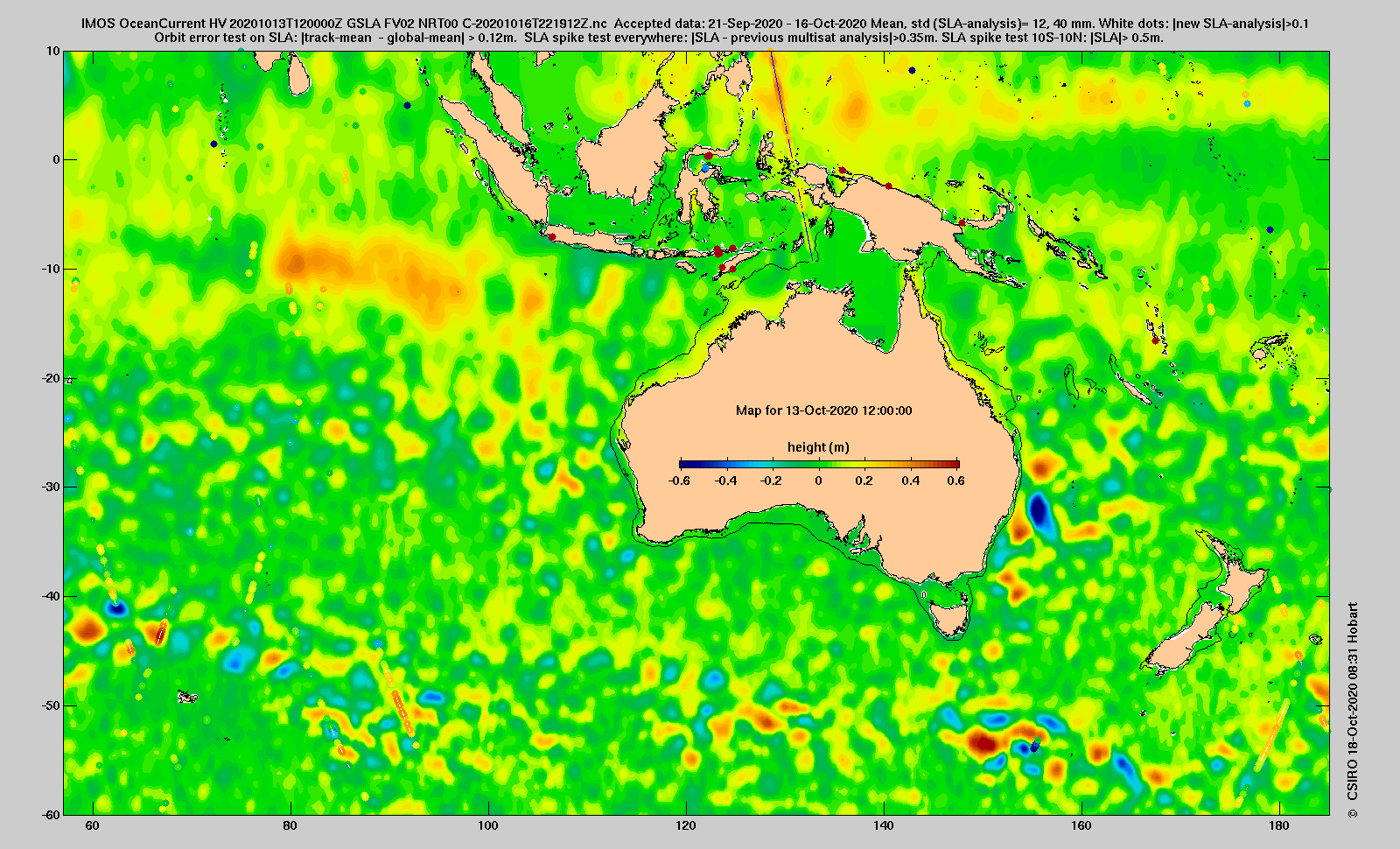Click the dark red end of the height colorbar
Viewport: 1400px width, 849px height.
coord(955,464)
